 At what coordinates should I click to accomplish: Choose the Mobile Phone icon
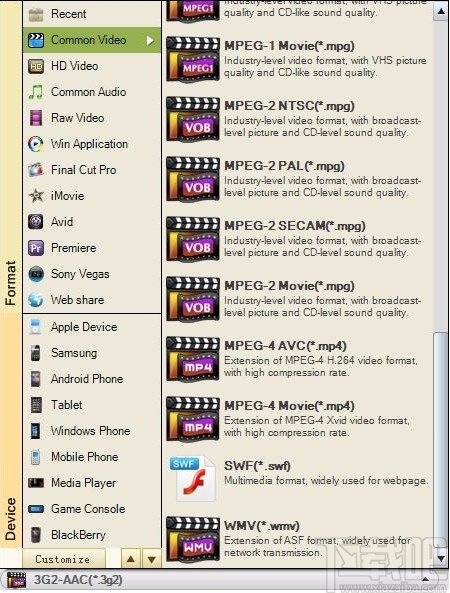point(36,457)
